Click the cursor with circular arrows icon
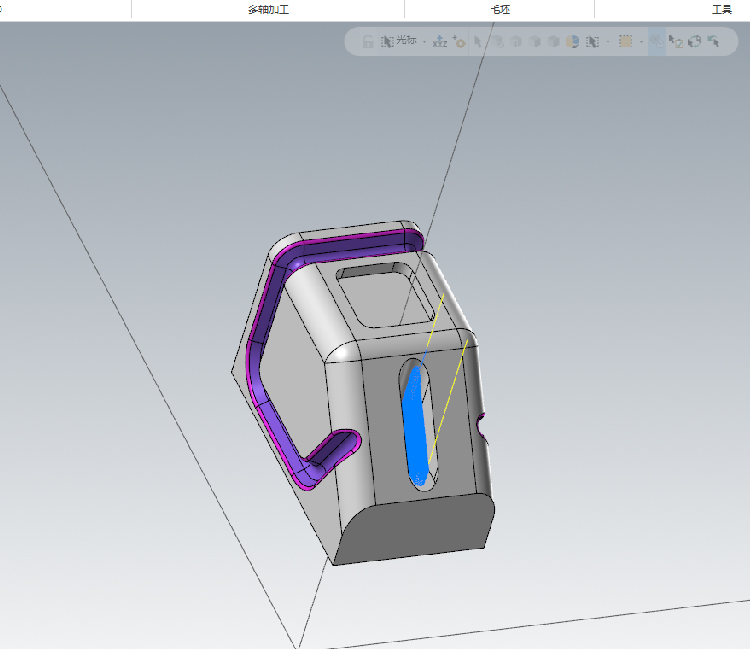750x649 pixels. 695,42
